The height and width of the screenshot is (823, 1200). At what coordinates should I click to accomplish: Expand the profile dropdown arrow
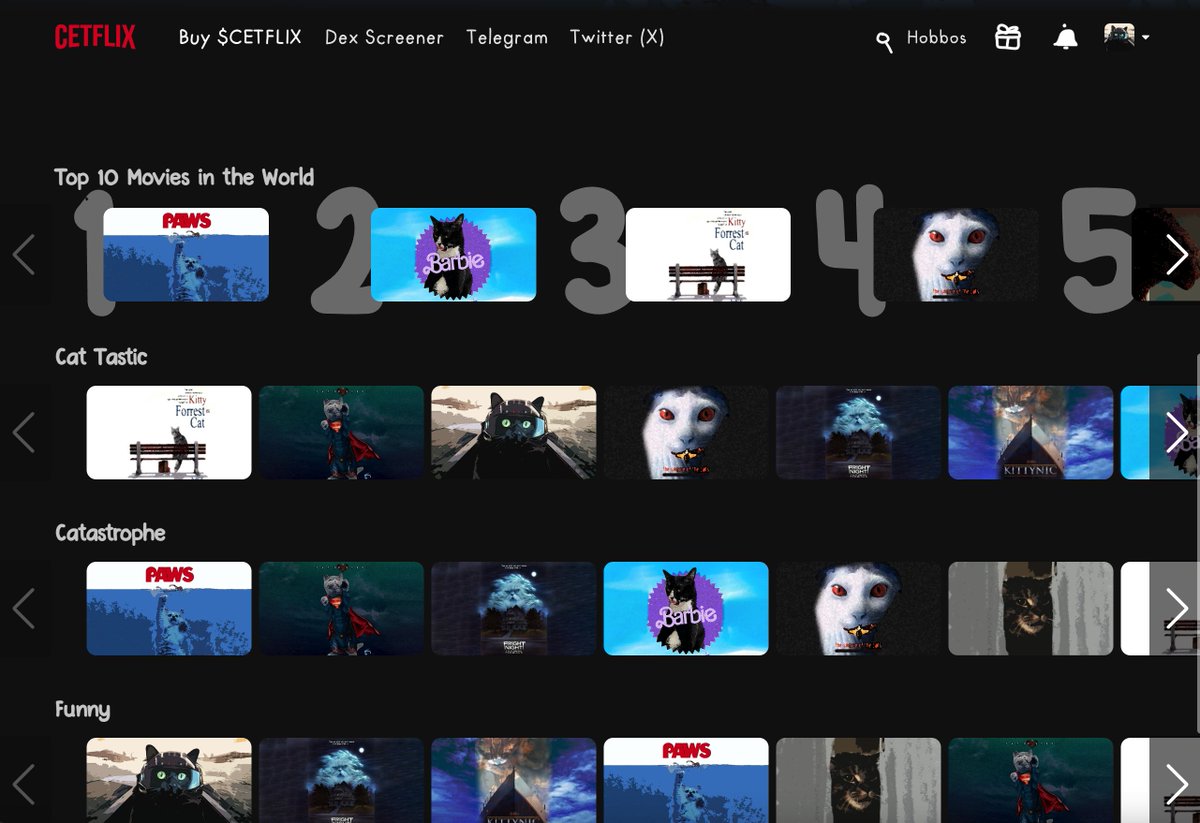point(1145,38)
